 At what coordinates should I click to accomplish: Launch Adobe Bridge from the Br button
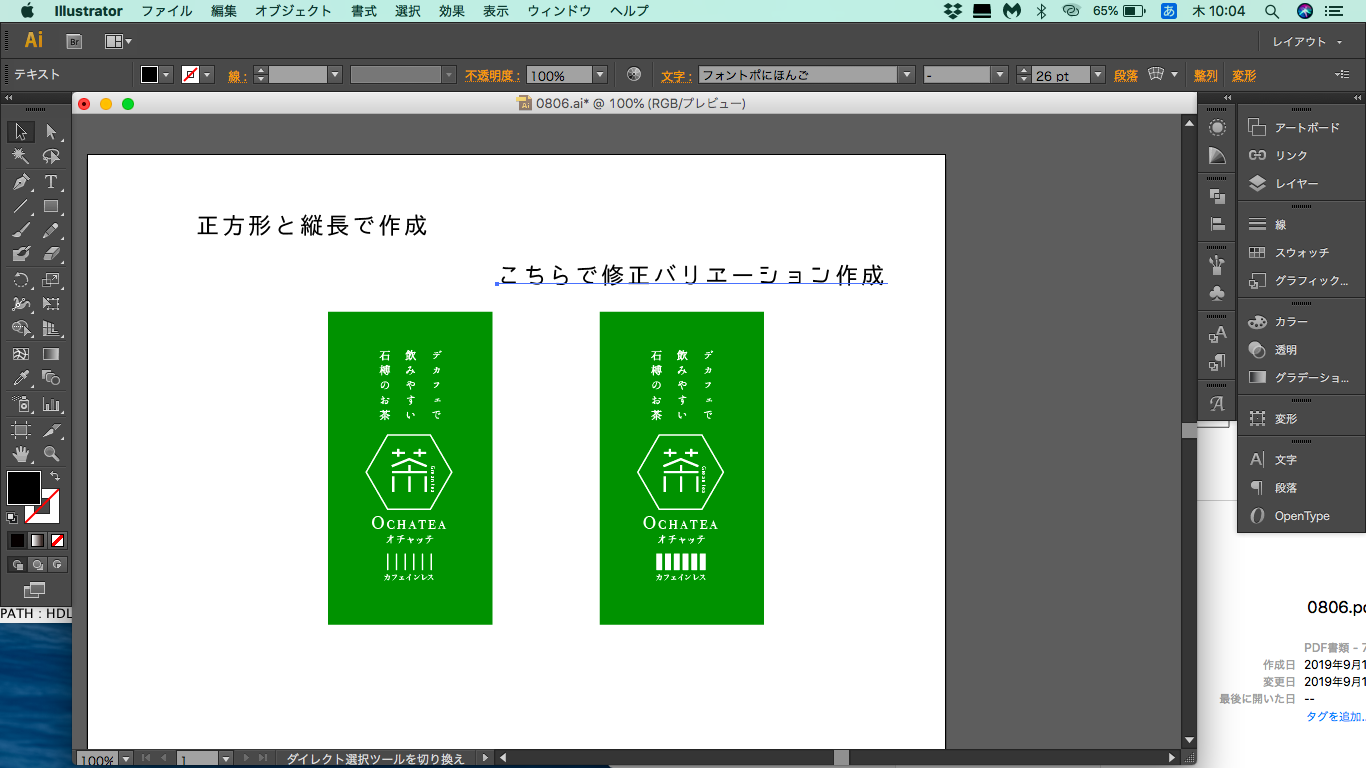74,41
